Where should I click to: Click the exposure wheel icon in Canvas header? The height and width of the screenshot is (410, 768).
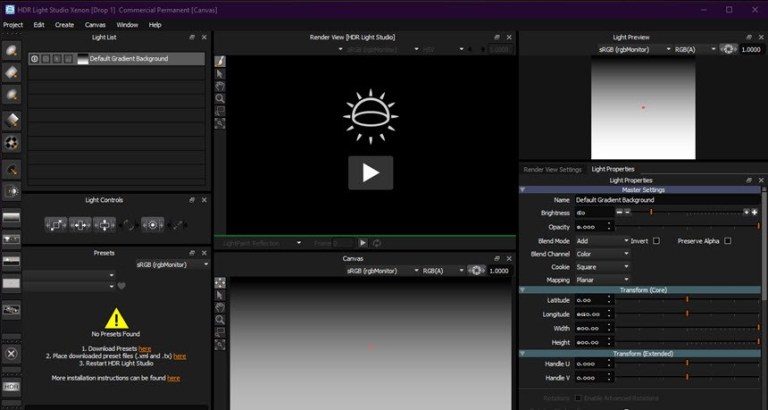(x=476, y=270)
